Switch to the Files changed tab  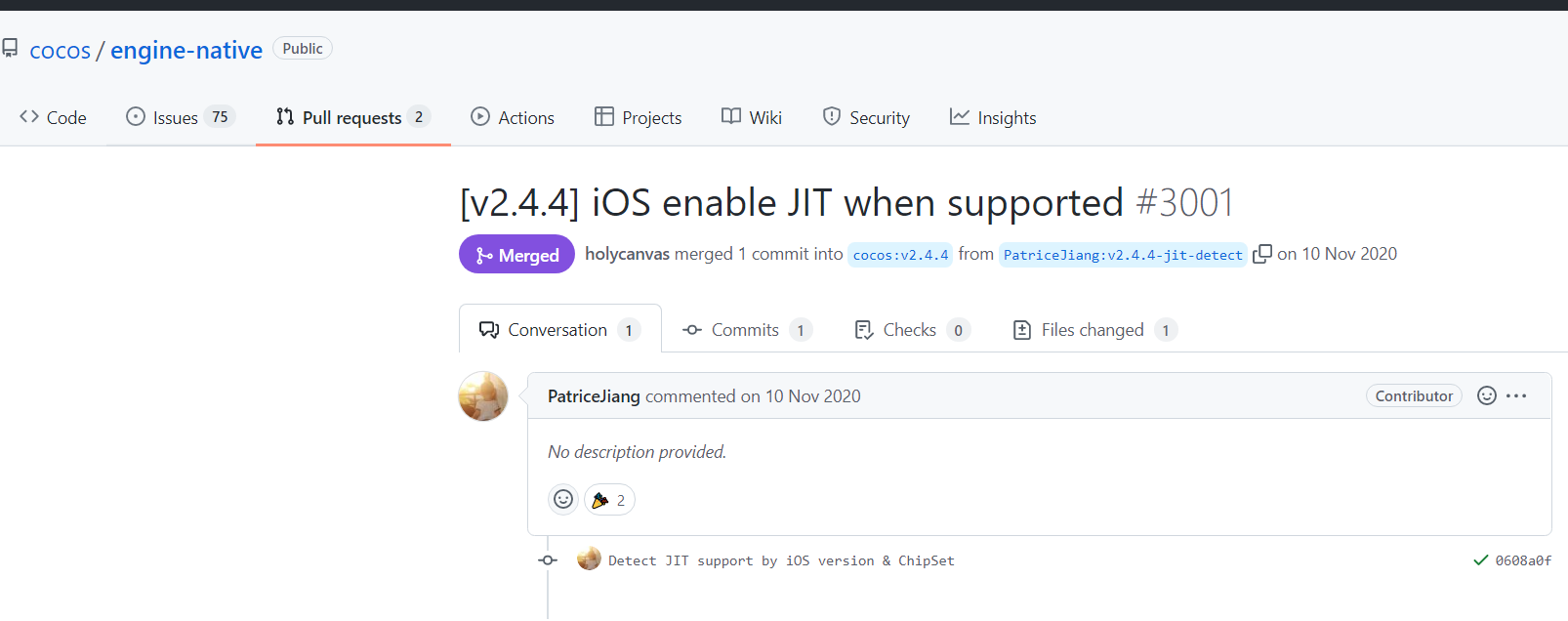pos(1093,330)
